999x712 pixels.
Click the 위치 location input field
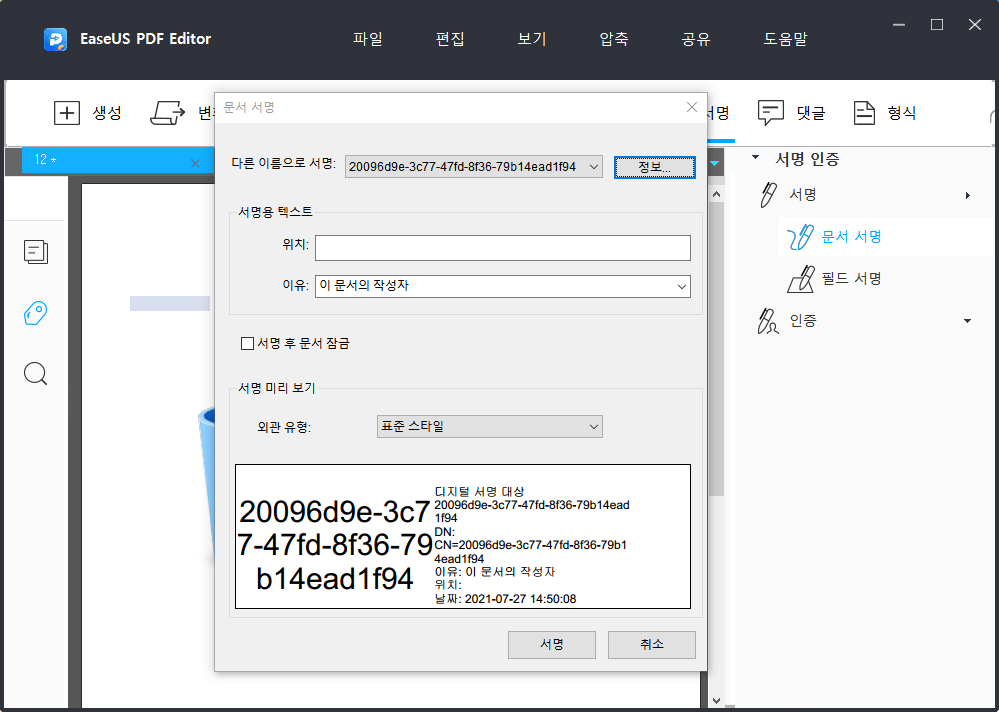503,247
